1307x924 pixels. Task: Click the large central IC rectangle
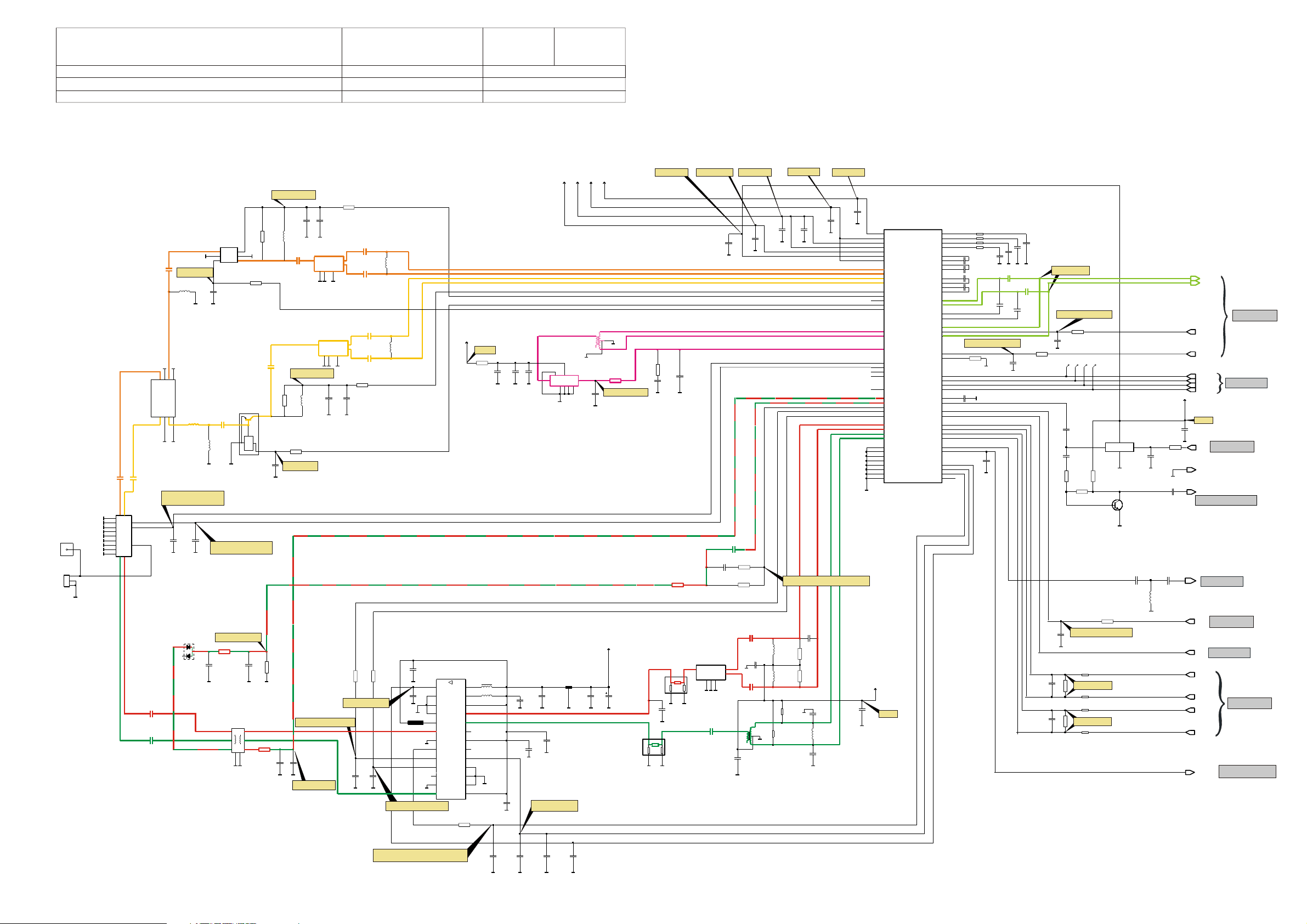tap(913, 356)
